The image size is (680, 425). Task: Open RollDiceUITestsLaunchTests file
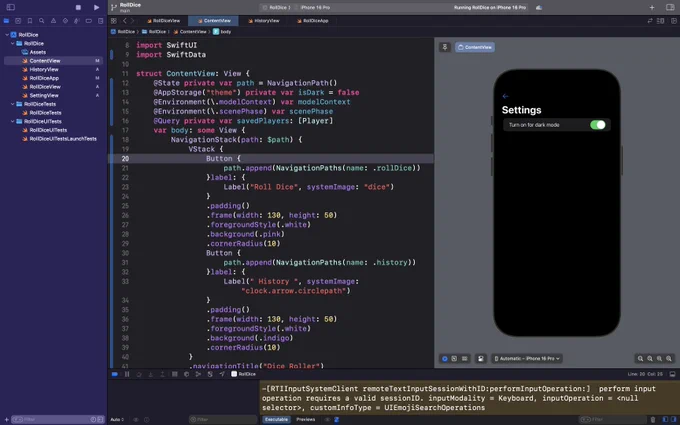click(62, 139)
